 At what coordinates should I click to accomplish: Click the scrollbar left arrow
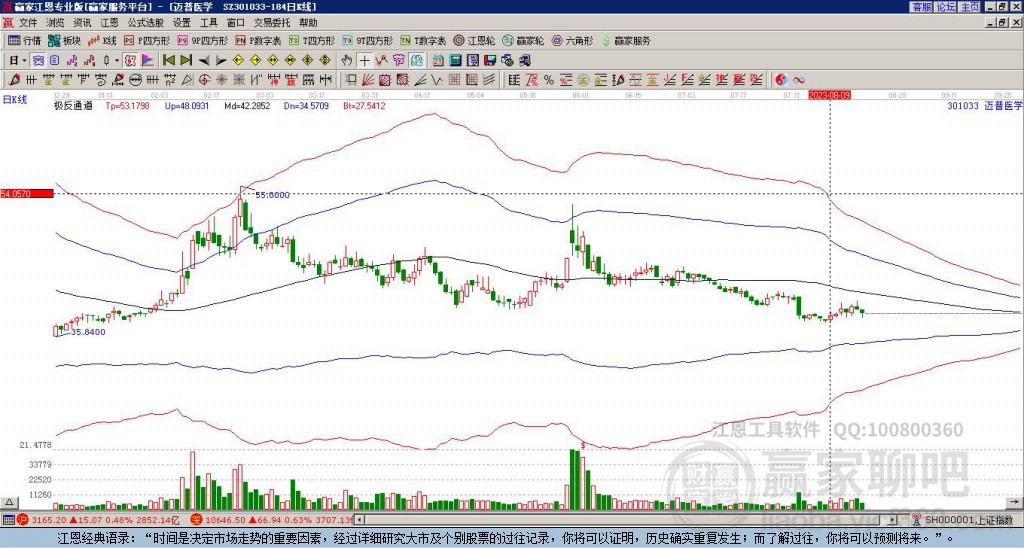click(x=359, y=520)
